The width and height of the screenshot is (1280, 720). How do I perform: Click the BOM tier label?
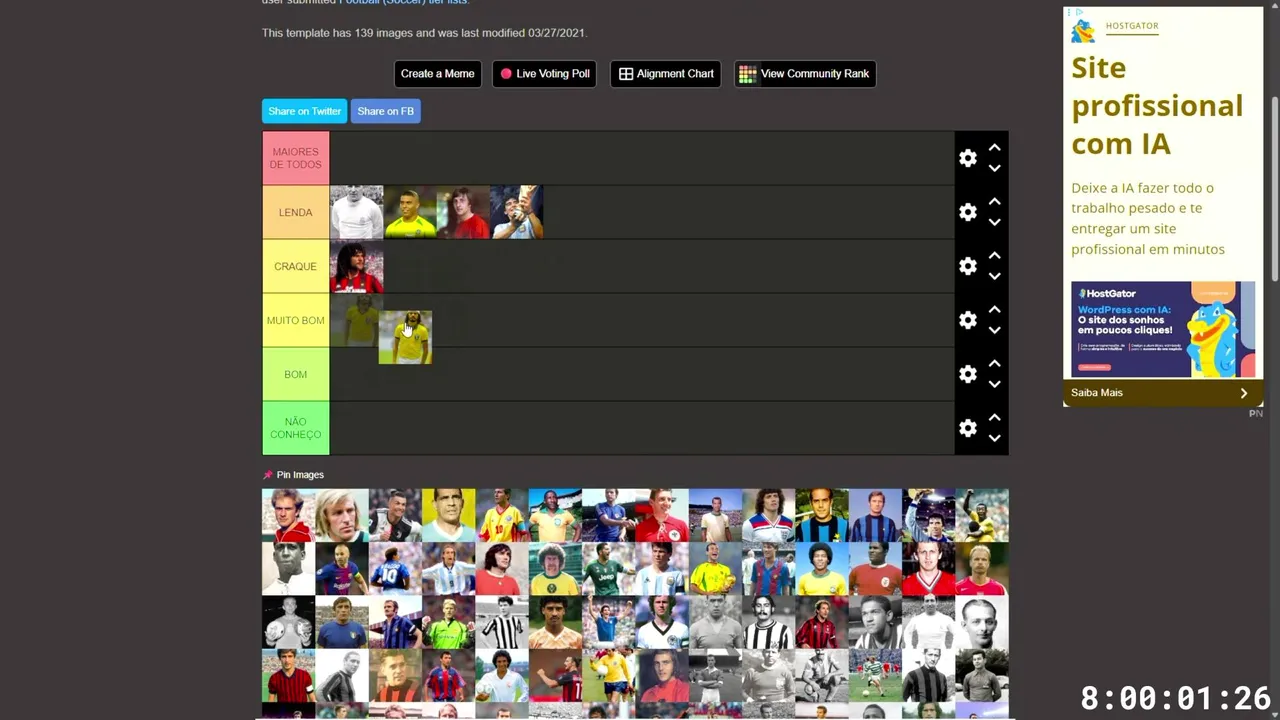(296, 374)
